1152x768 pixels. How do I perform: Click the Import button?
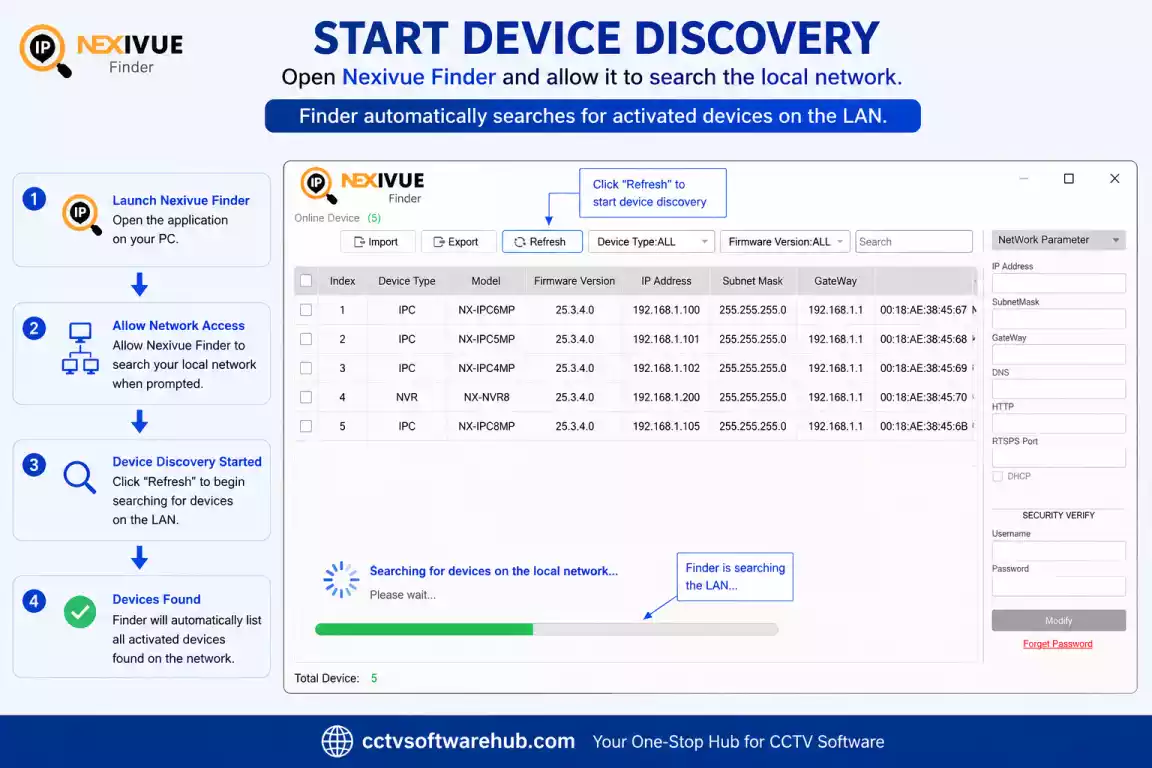click(x=378, y=242)
